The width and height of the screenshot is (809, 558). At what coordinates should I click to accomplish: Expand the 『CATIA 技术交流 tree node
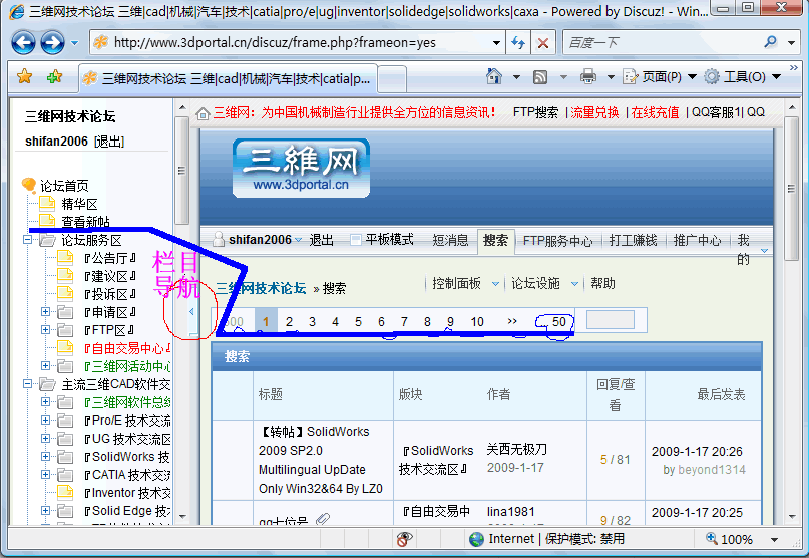point(45,474)
